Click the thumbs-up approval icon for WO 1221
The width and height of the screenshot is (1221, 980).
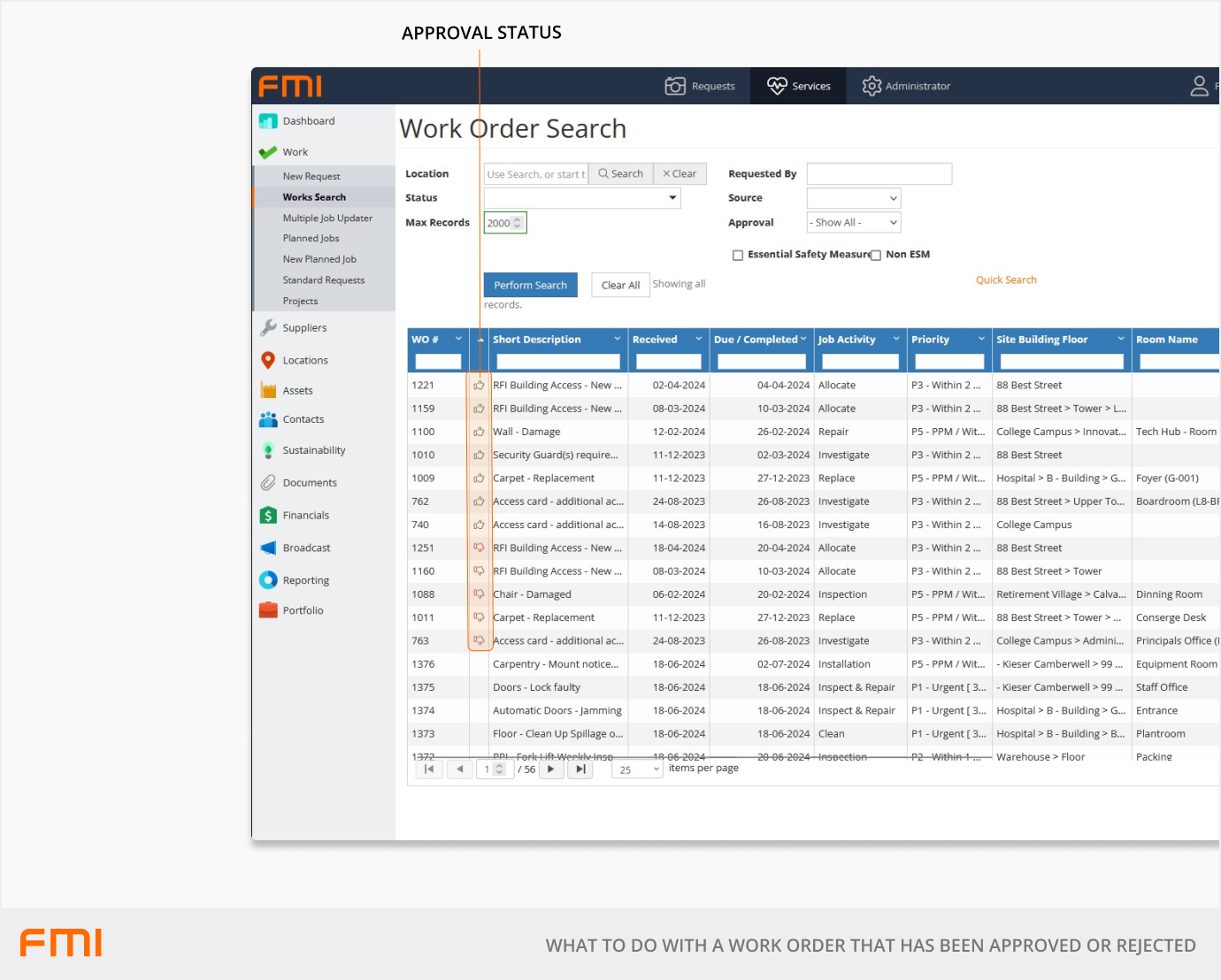pyautogui.click(x=479, y=386)
